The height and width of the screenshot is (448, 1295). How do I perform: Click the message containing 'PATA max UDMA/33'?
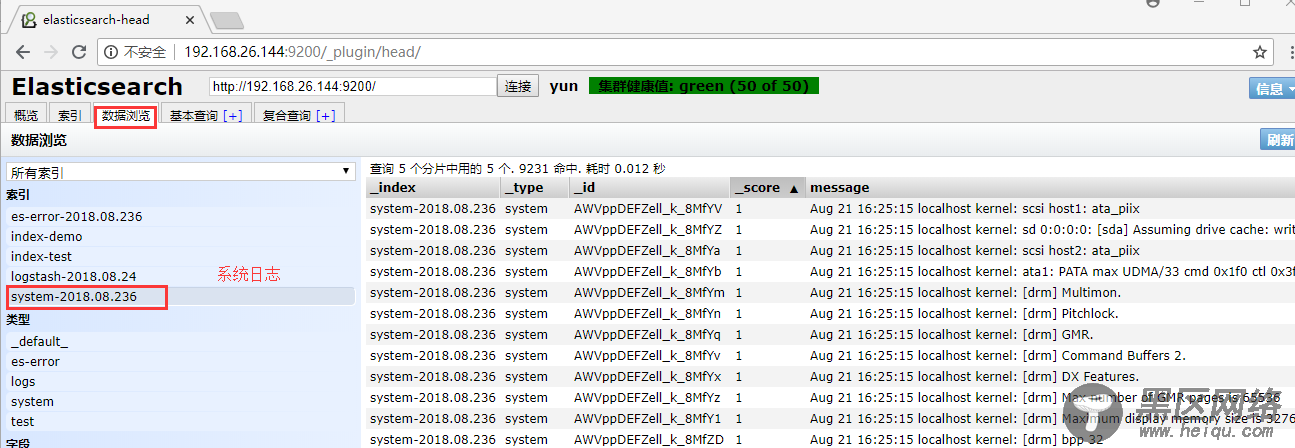[x=1052, y=272]
